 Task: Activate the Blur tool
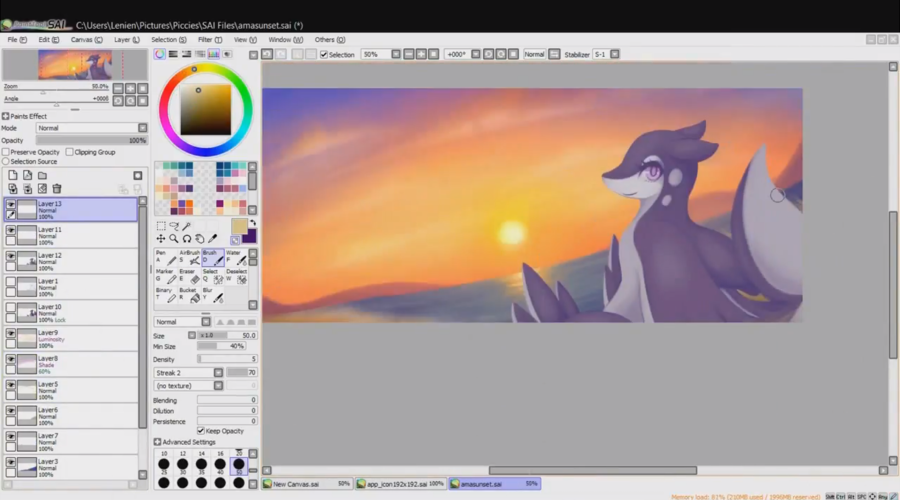point(213,295)
